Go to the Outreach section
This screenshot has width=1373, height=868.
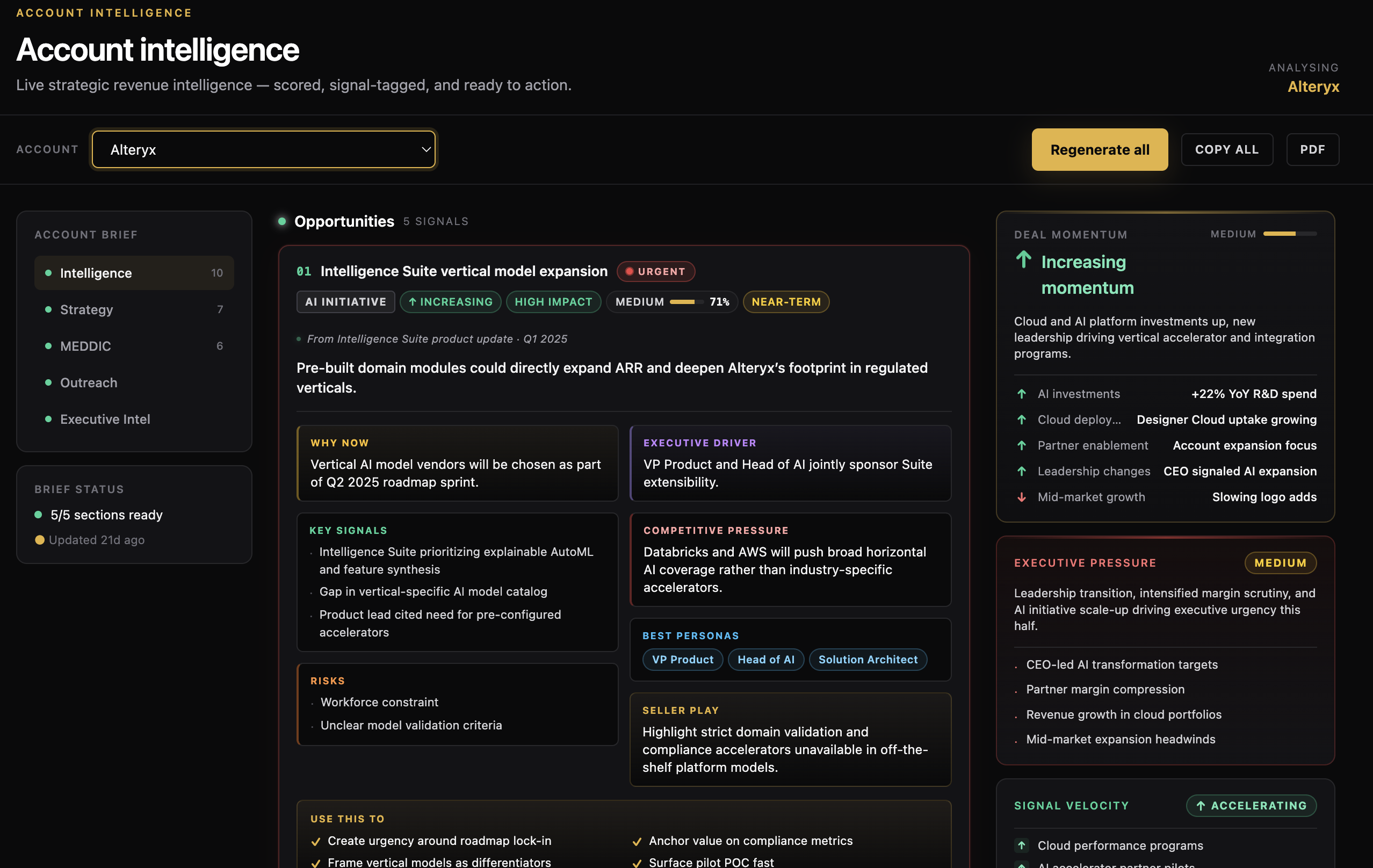coord(134,382)
